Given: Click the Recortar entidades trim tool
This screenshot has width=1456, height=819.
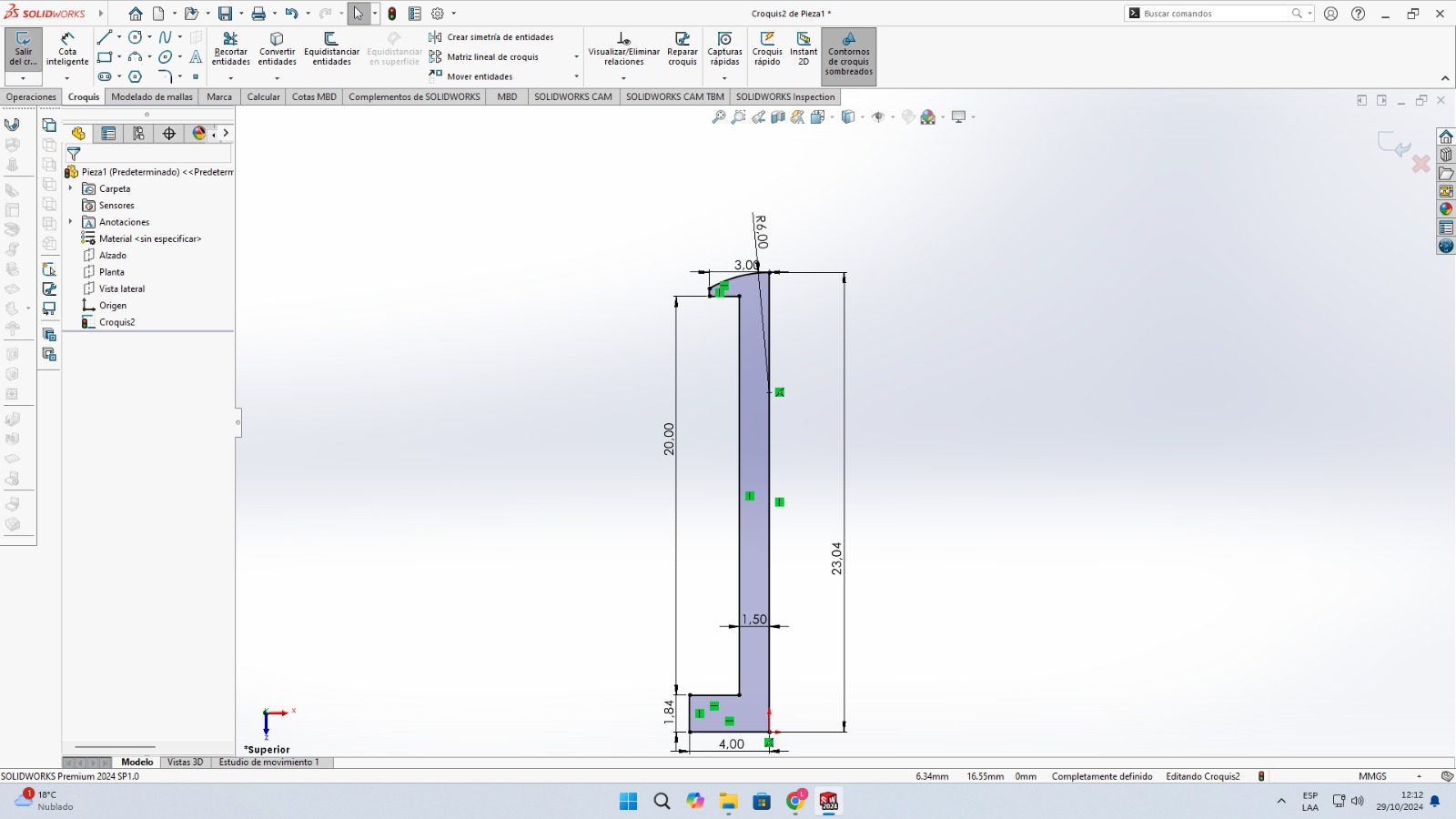Looking at the screenshot, I should tap(230, 49).
